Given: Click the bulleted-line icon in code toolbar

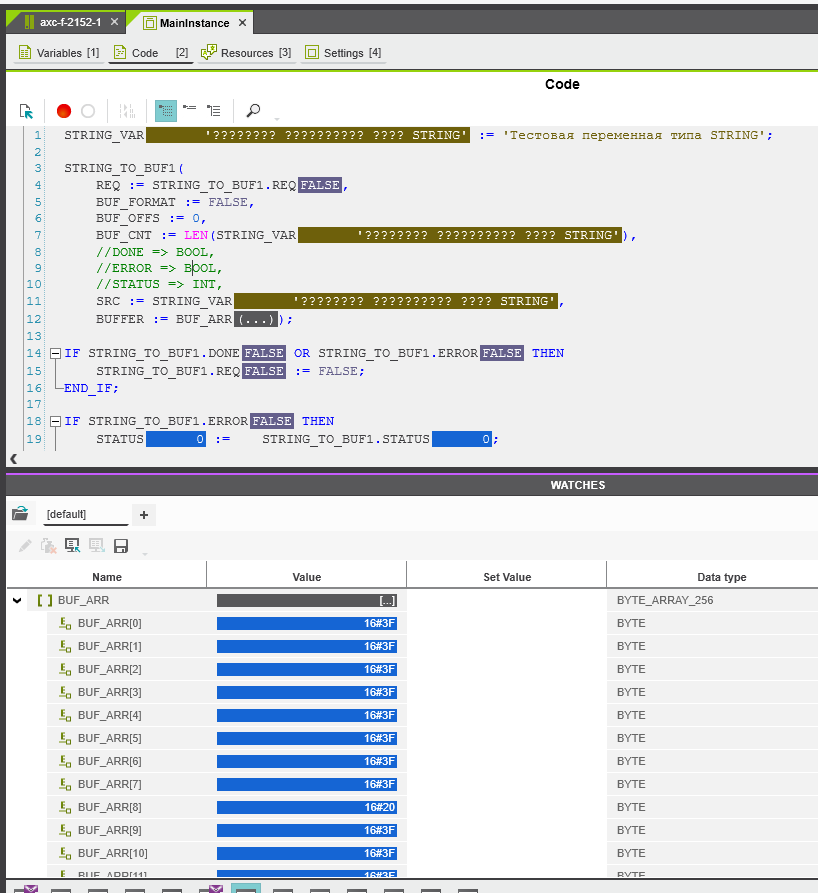Looking at the screenshot, I should pos(190,111).
